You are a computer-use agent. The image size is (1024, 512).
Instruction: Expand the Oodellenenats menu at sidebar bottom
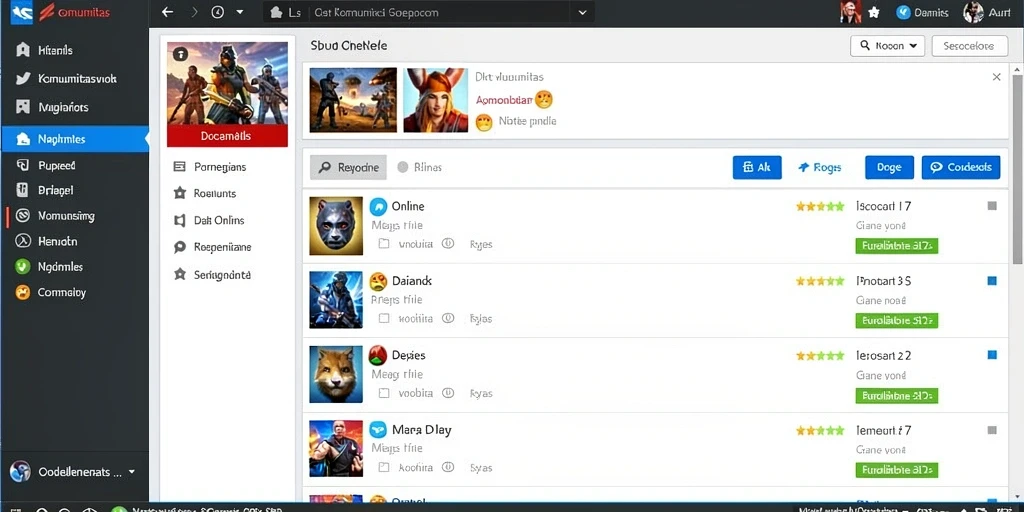131,472
